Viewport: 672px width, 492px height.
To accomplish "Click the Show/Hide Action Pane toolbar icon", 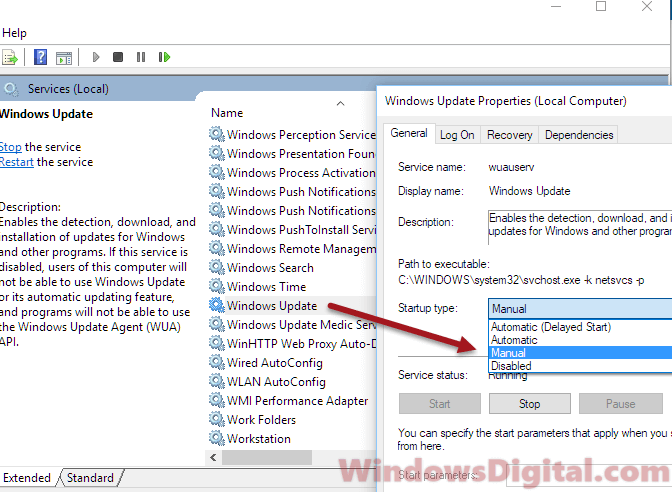I will pos(64,57).
